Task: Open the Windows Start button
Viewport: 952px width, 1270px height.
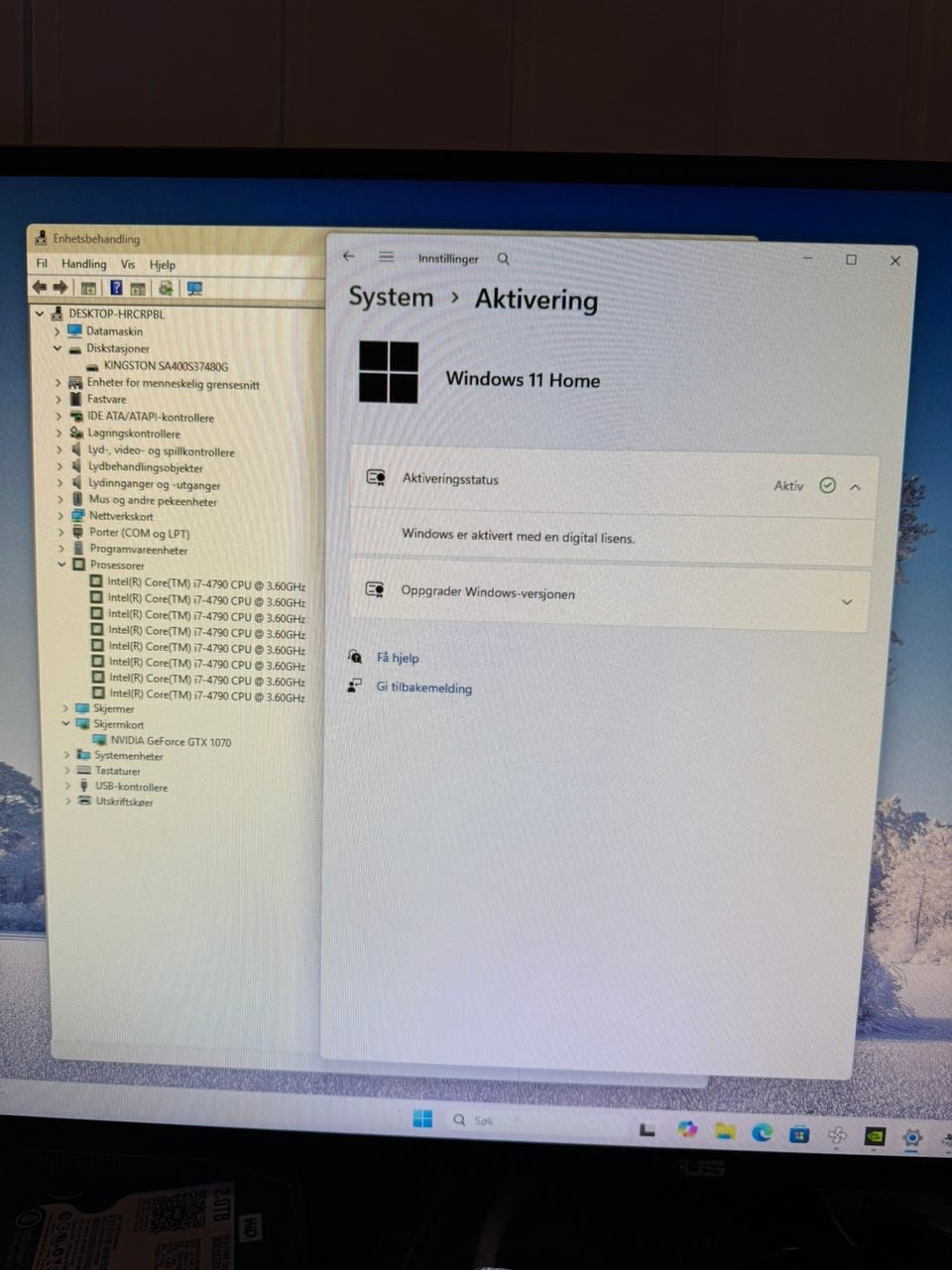Action: (x=422, y=1119)
